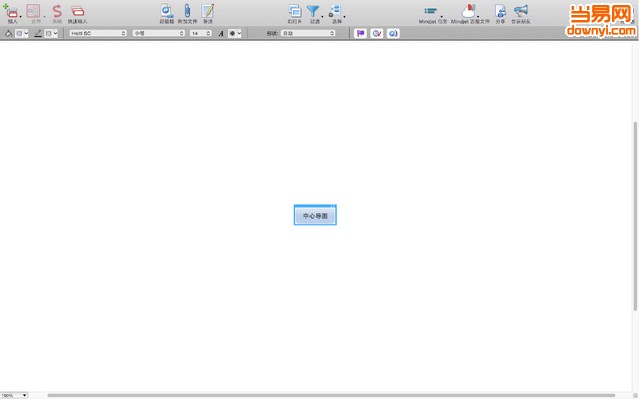Click the Attach File (附加文件) paperclip icon
The image size is (640, 400).
tap(187, 11)
